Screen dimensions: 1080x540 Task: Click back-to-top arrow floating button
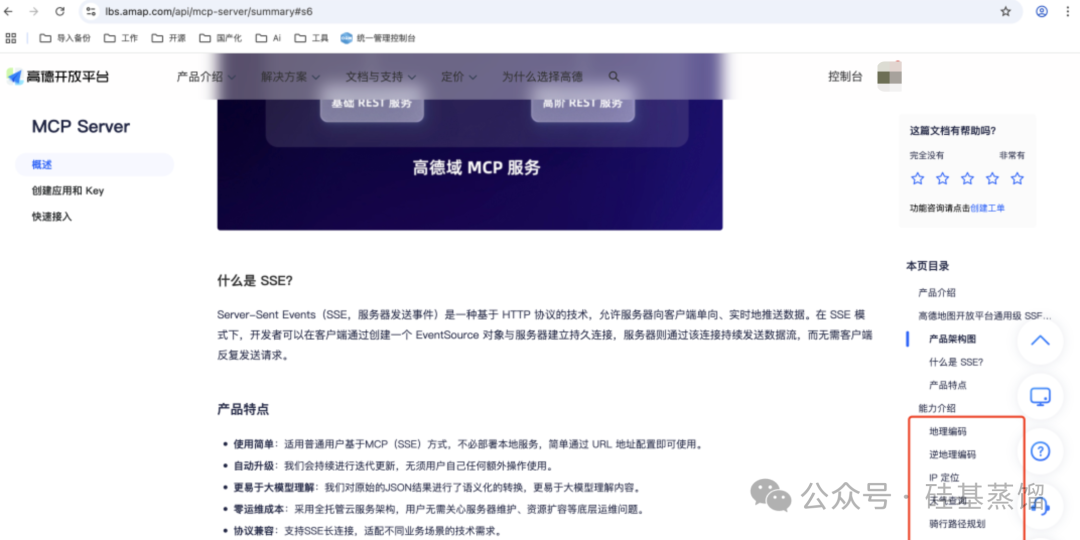[x=1039, y=340]
